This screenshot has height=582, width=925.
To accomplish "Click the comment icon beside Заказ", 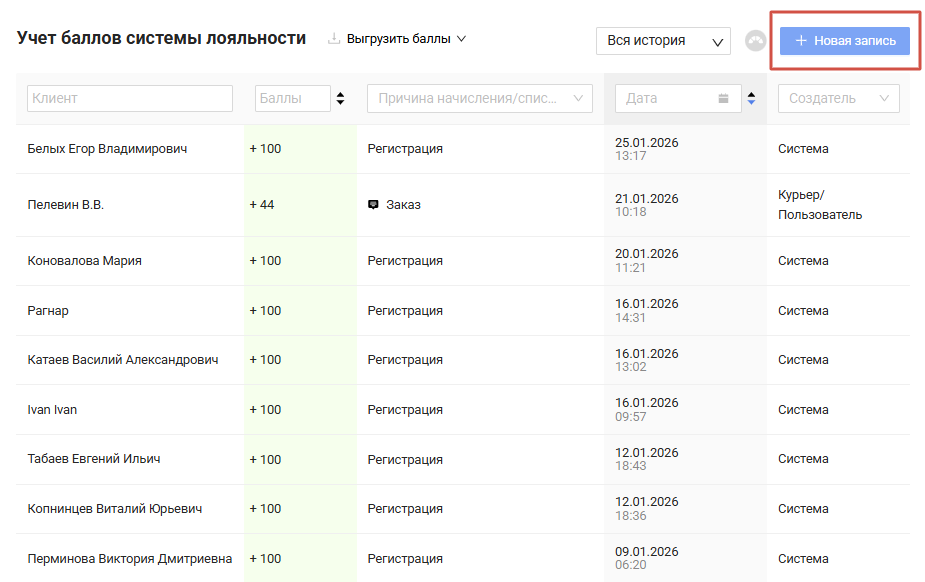I will (373, 205).
